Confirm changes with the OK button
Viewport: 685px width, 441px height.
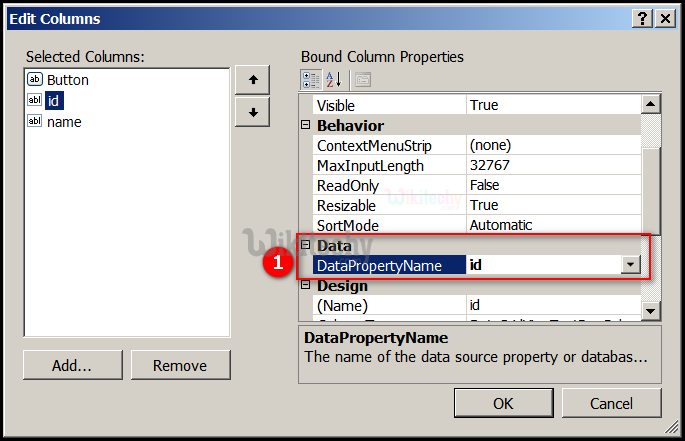coord(503,403)
